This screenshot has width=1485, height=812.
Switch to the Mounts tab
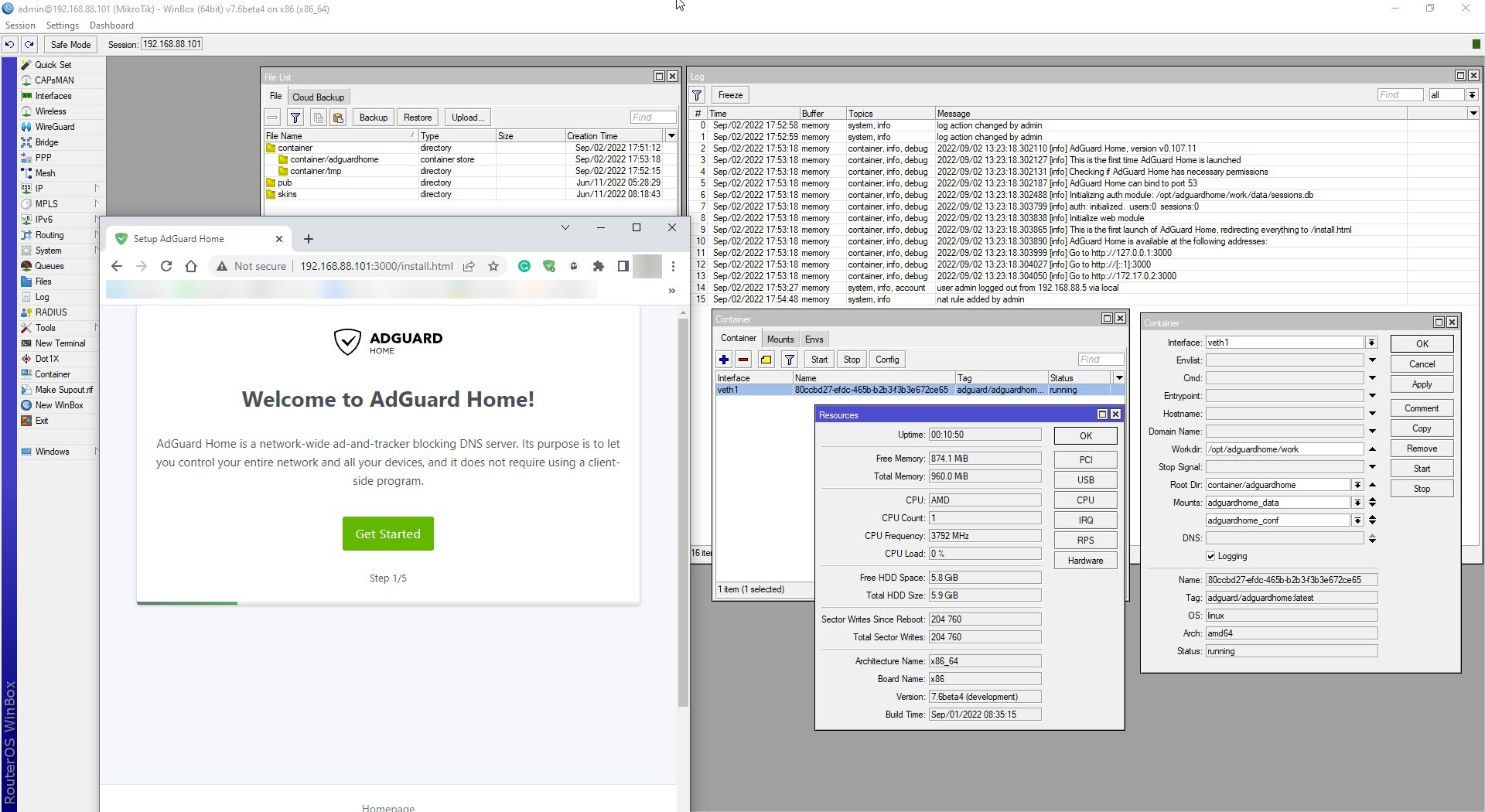tap(780, 339)
